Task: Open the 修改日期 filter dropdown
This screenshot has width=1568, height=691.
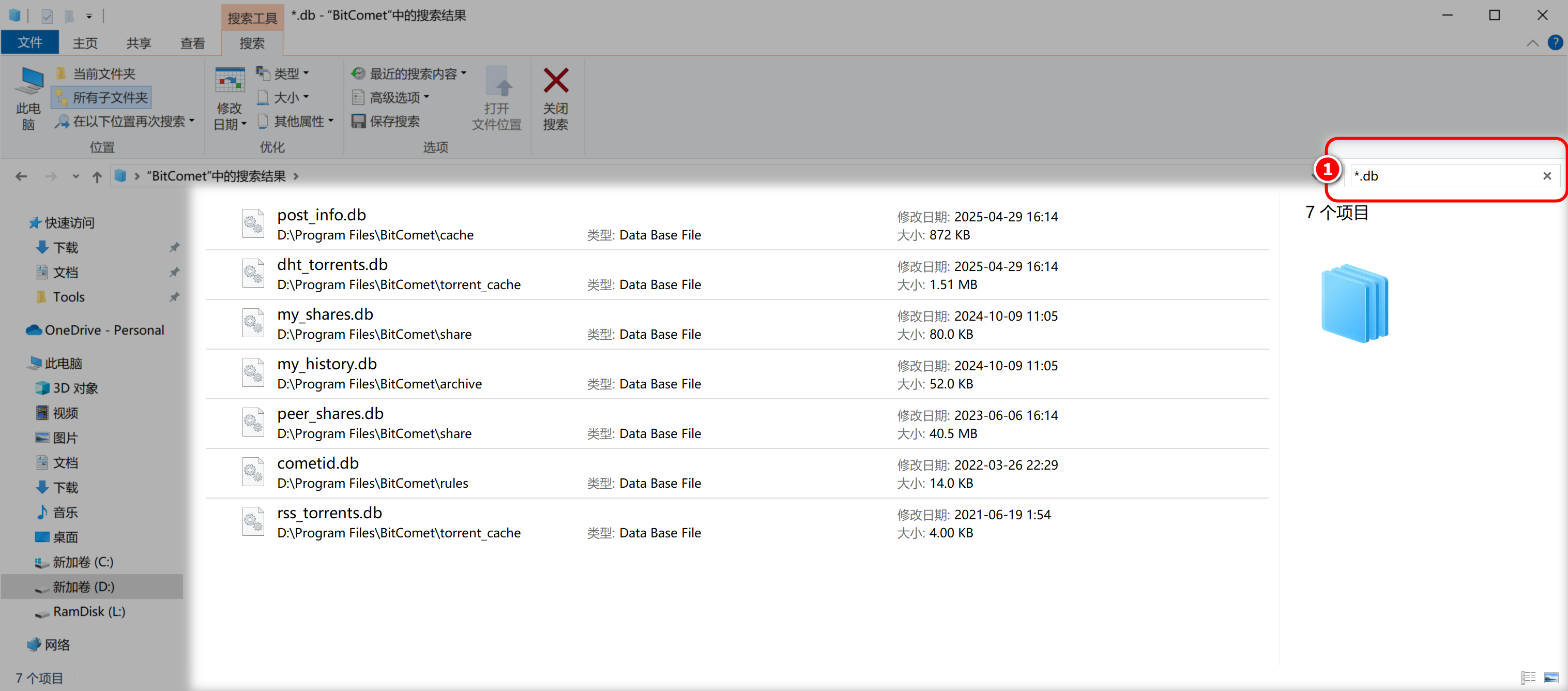Action: [230, 99]
